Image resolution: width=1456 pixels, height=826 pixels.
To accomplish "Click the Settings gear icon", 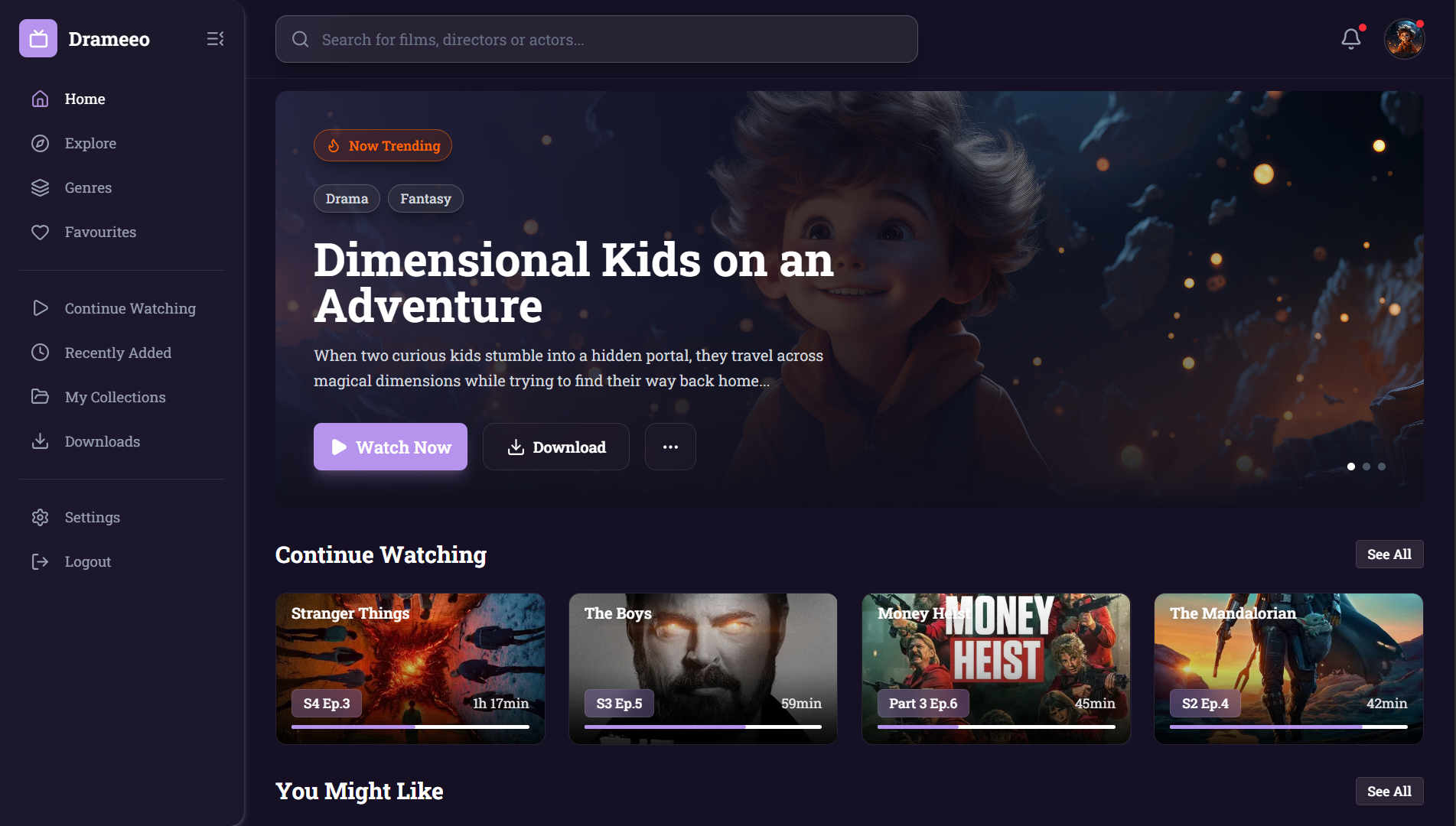I will click(40, 518).
